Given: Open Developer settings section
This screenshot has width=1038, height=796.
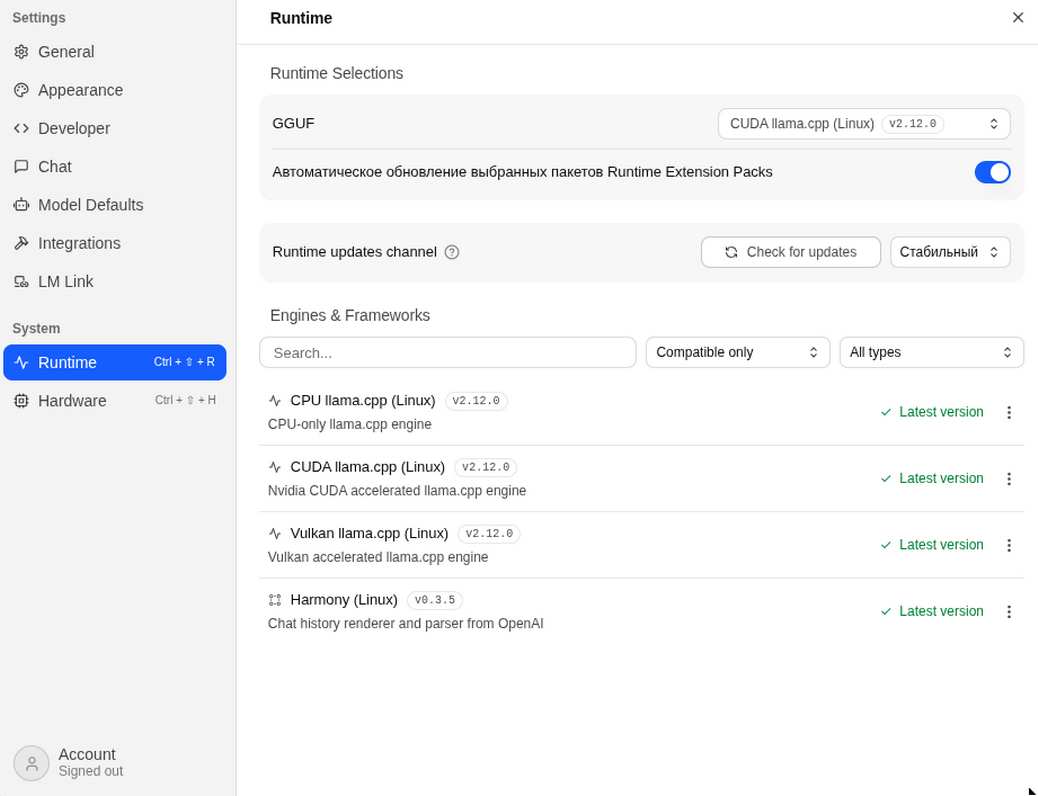Looking at the screenshot, I should [115, 128].
